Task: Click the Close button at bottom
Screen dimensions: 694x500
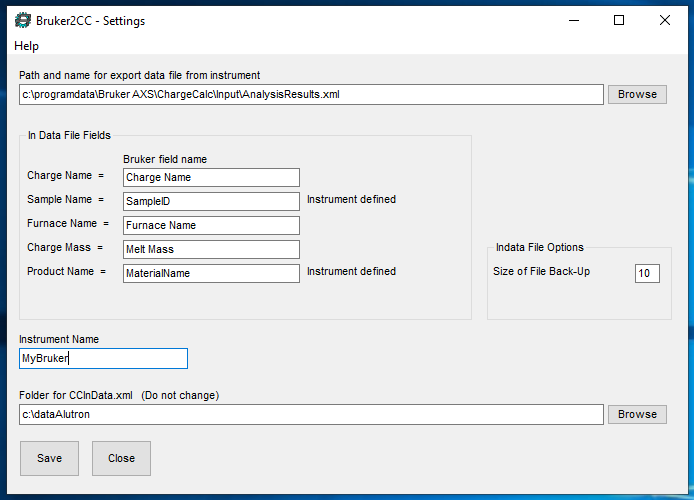Action: 121,458
